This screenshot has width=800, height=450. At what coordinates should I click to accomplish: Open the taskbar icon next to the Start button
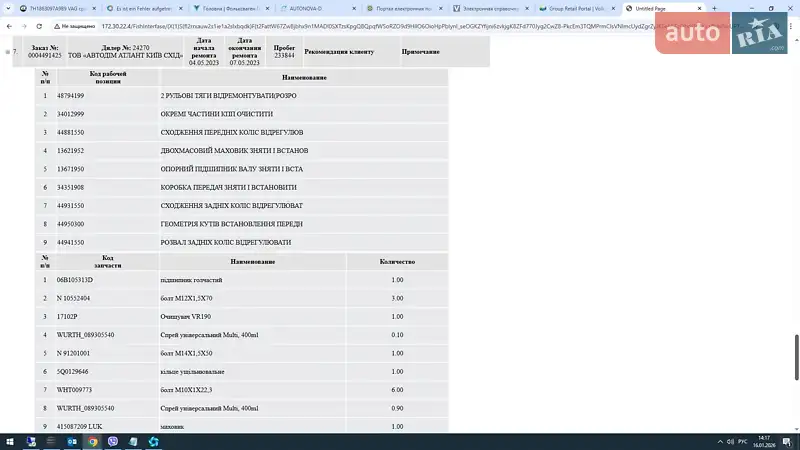pyautogui.click(x=31, y=442)
